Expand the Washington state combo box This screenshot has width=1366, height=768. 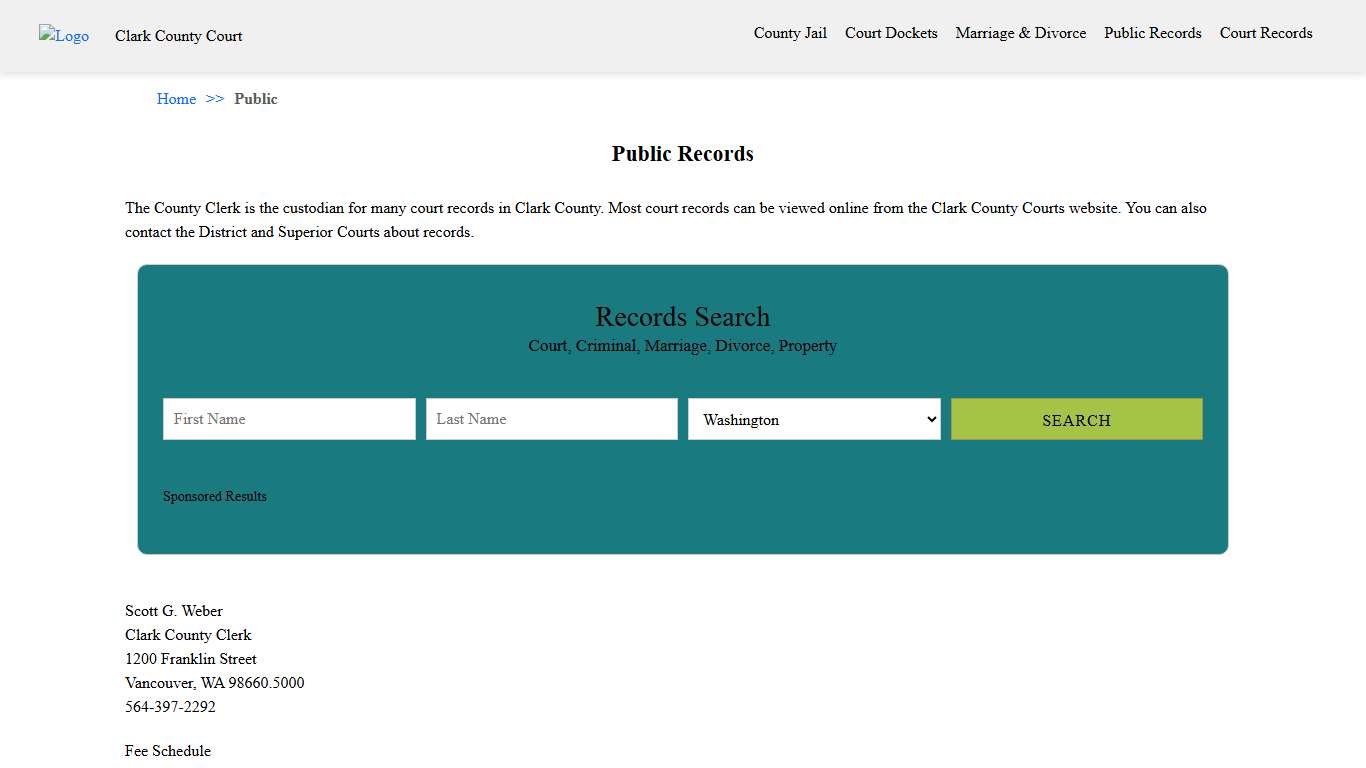pyautogui.click(x=814, y=419)
